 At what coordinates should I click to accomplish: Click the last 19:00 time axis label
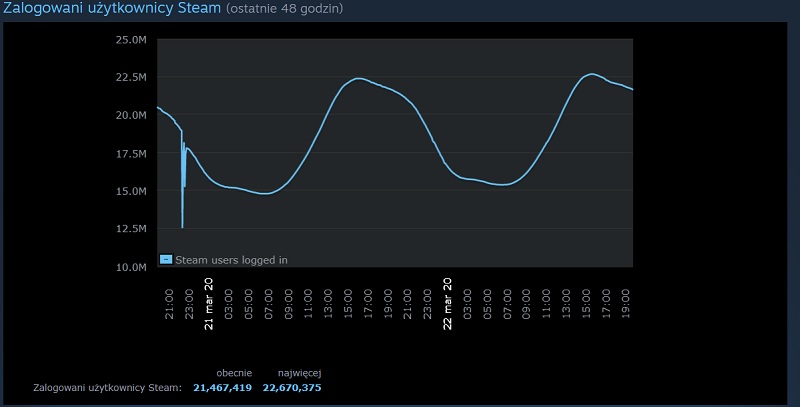[626, 304]
